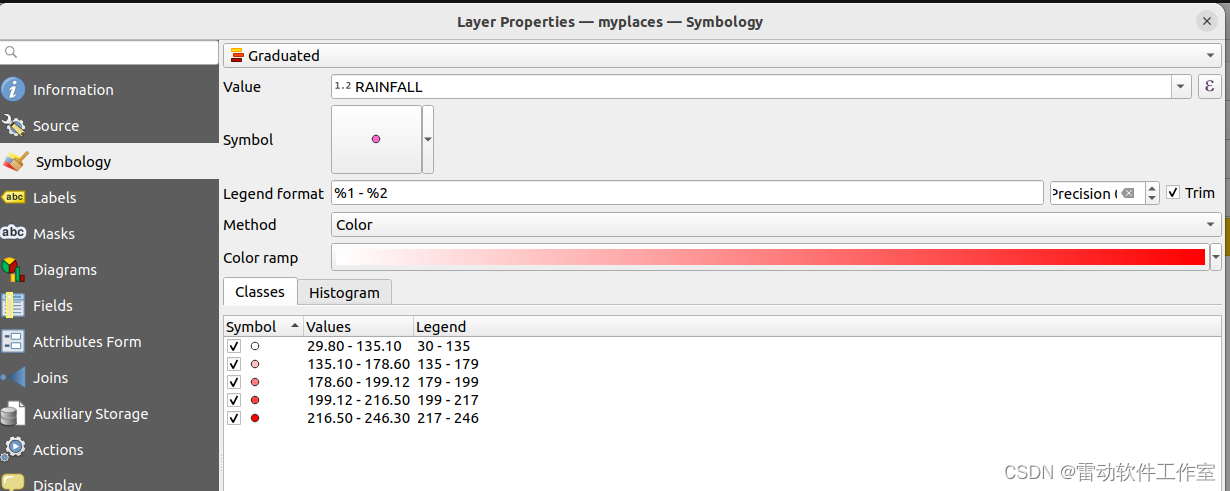Click the Legend column header
The image size is (1230, 491).
click(x=817, y=327)
